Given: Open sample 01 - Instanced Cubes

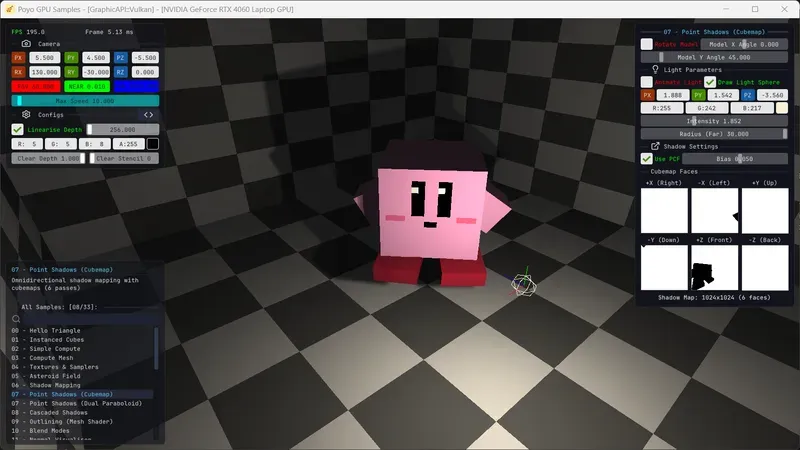Looking at the screenshot, I should 82,340.
